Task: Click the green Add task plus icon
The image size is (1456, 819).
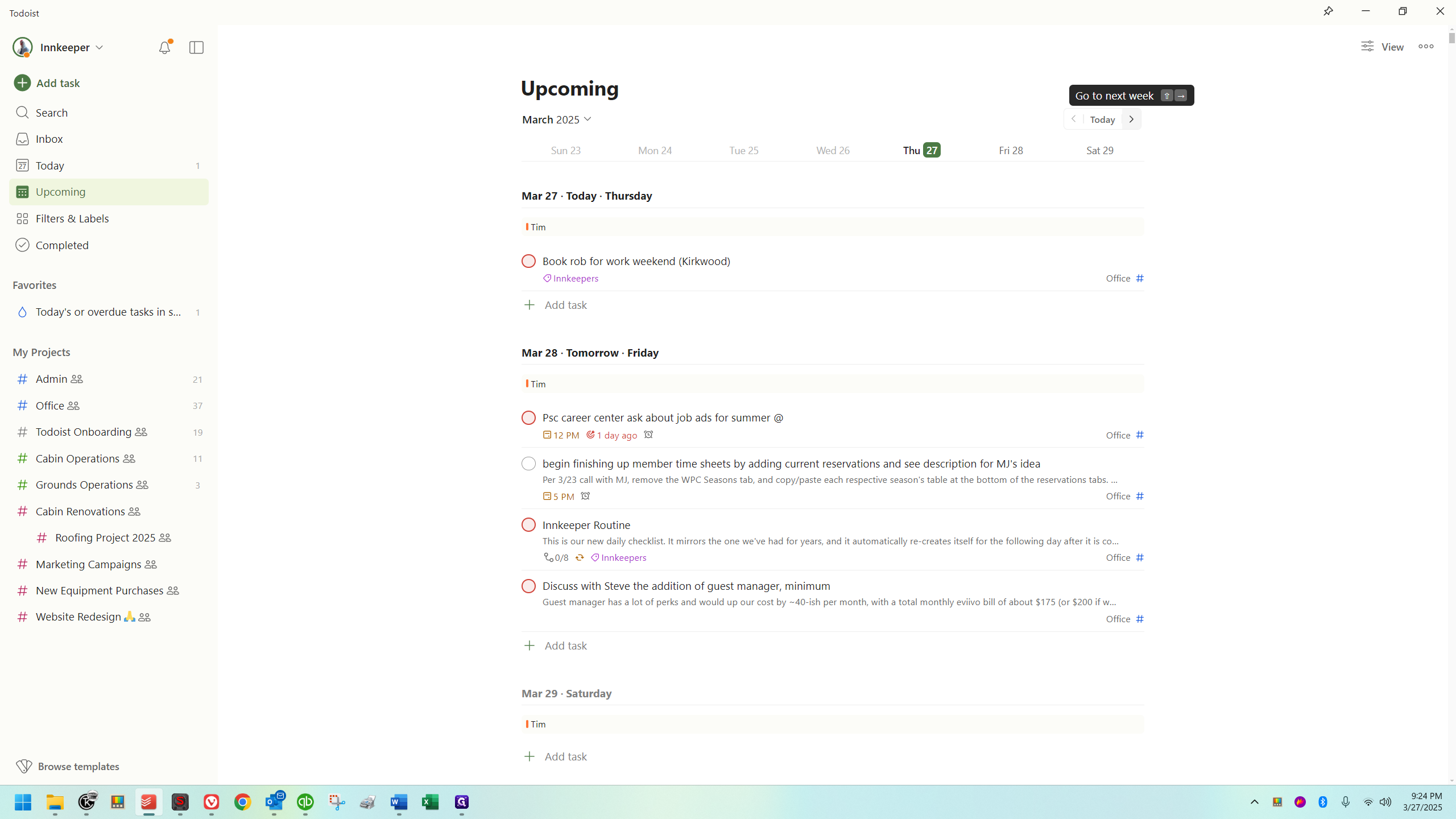Action: coord(22,83)
